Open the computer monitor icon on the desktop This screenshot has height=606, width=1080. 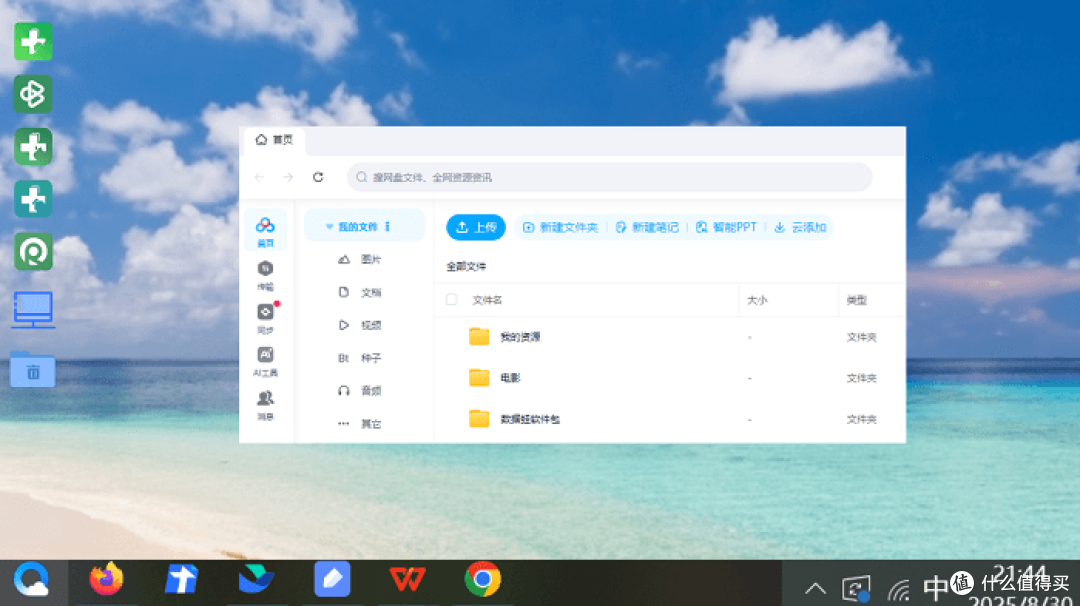pos(33,310)
